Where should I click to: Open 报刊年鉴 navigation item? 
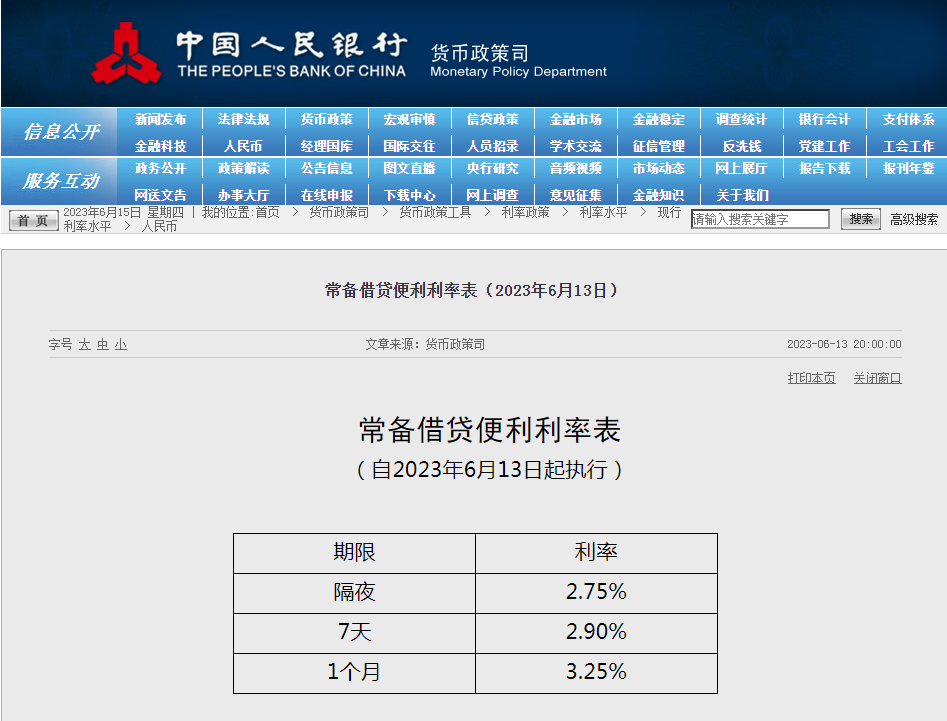coord(908,168)
